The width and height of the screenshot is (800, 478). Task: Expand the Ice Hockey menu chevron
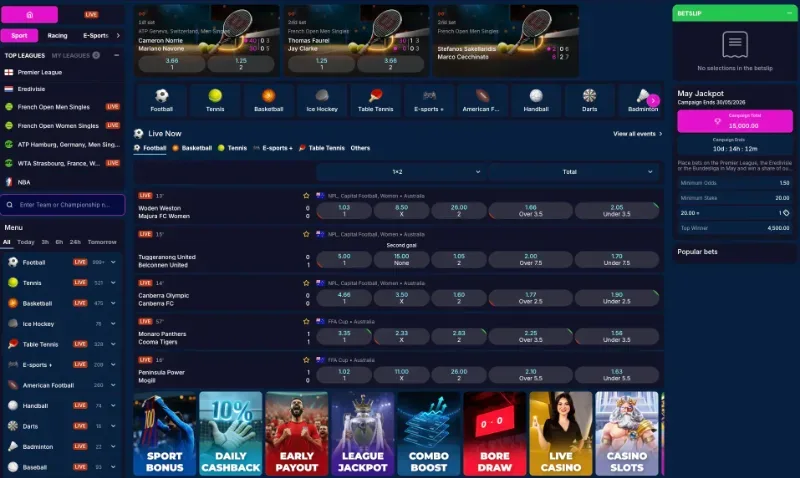pyautogui.click(x=113, y=323)
